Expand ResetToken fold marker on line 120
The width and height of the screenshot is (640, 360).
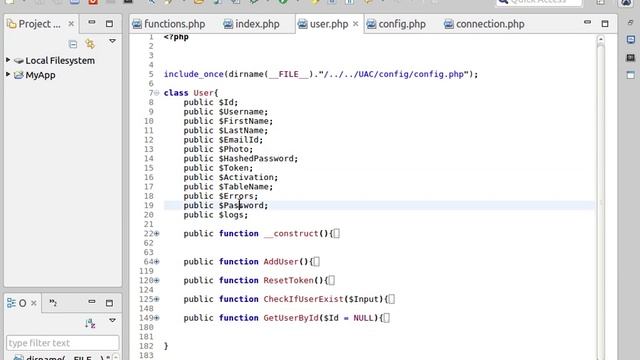(x=157, y=281)
